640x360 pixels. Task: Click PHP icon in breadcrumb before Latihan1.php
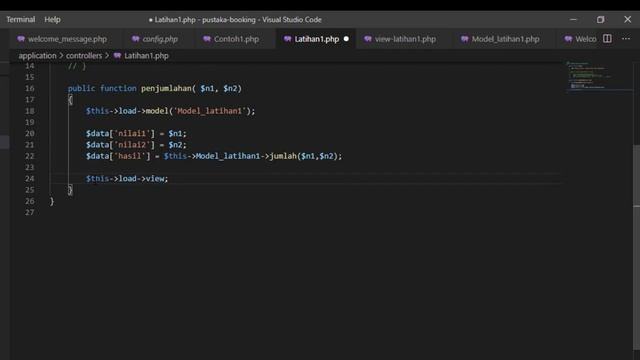pos(117,56)
